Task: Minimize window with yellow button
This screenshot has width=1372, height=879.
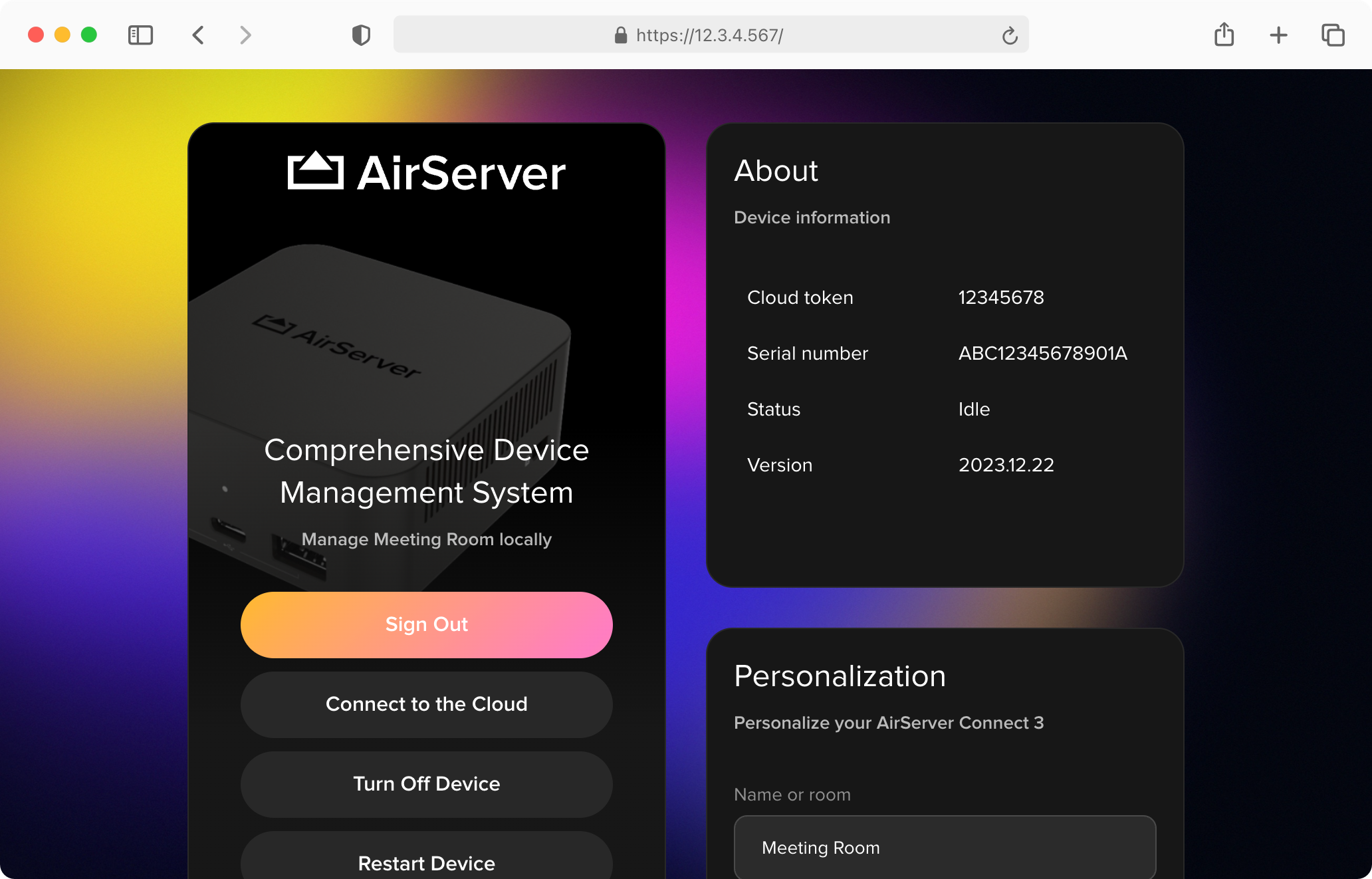Action: tap(62, 35)
